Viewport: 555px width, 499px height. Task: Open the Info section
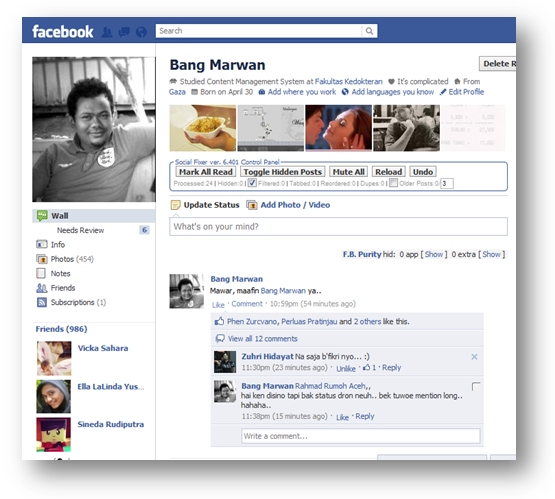pyautogui.click(x=58, y=245)
